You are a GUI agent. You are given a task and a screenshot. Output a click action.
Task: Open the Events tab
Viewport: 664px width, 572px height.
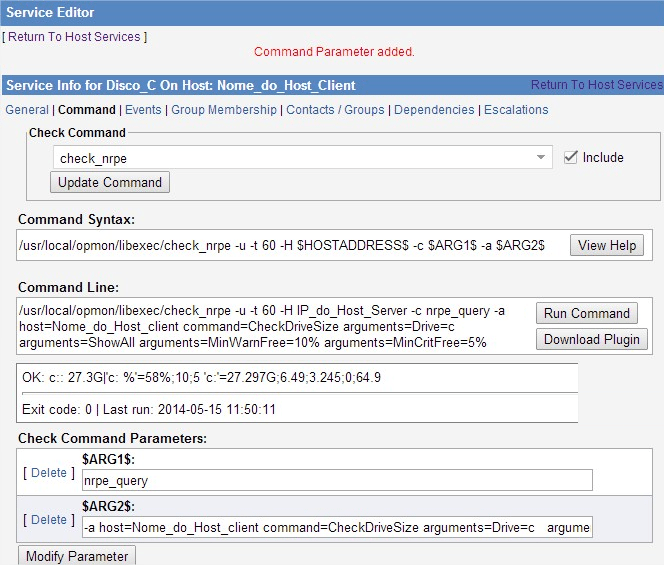[x=143, y=110]
